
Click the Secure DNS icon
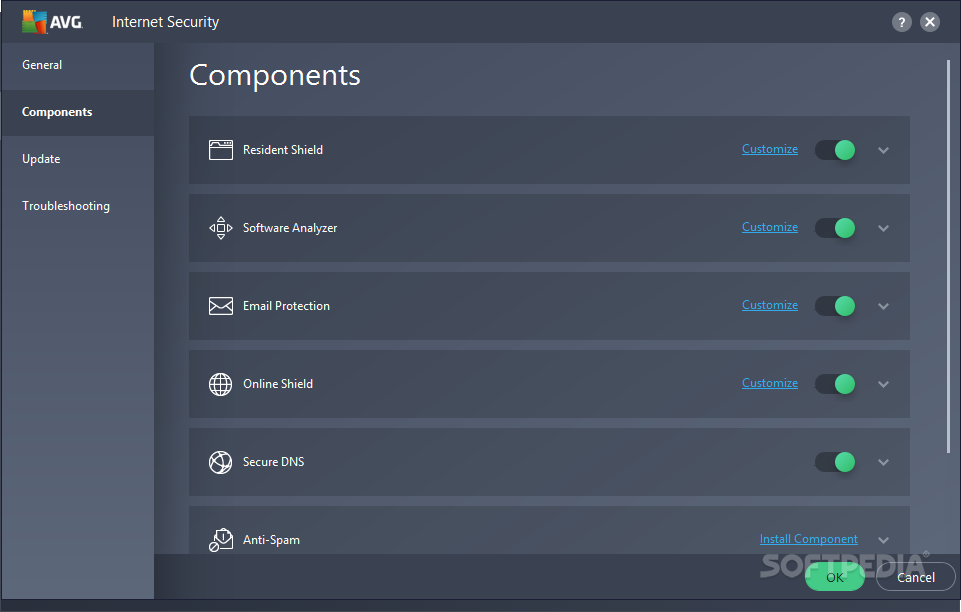click(221, 462)
